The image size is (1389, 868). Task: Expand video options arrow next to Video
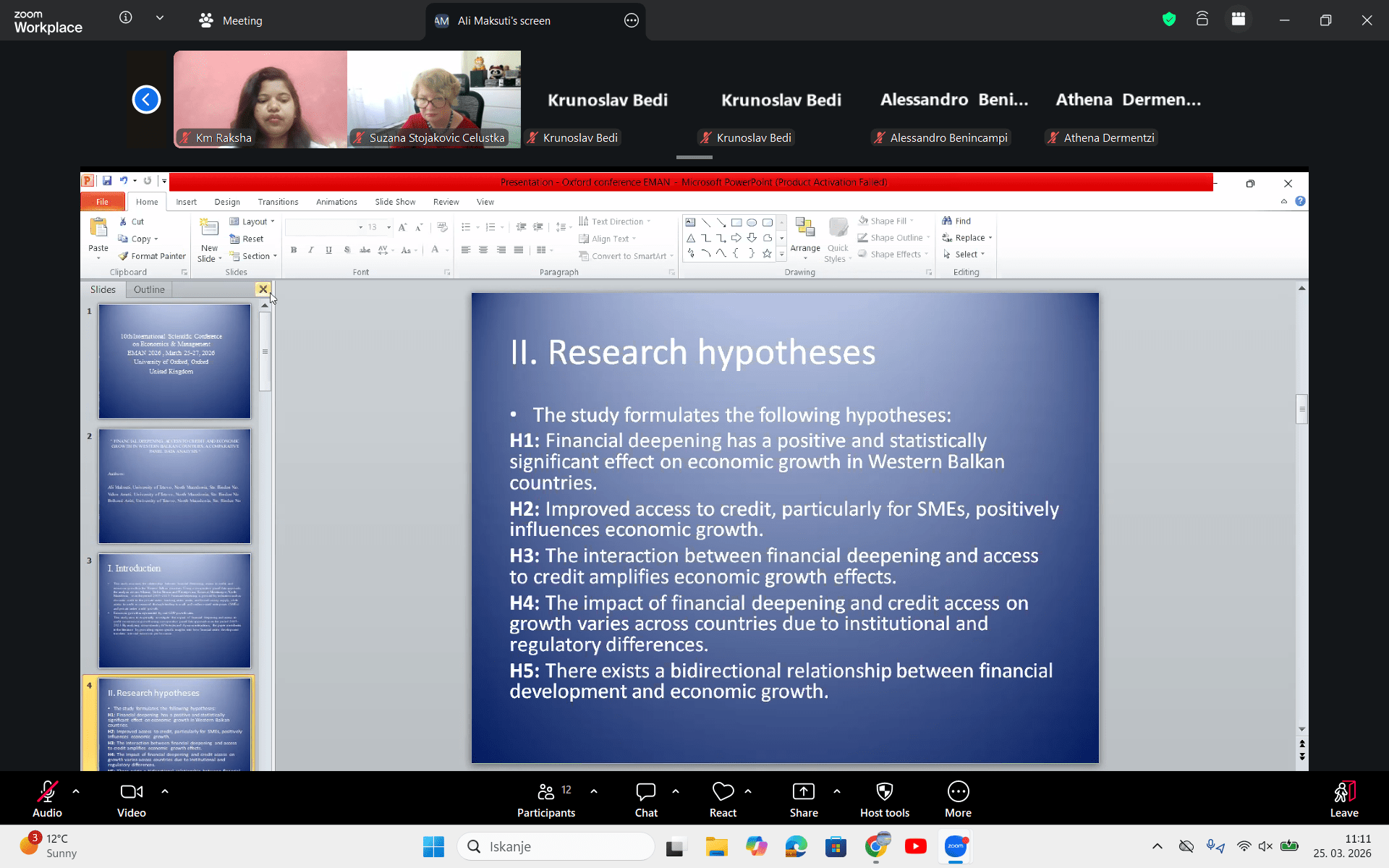[x=165, y=791]
